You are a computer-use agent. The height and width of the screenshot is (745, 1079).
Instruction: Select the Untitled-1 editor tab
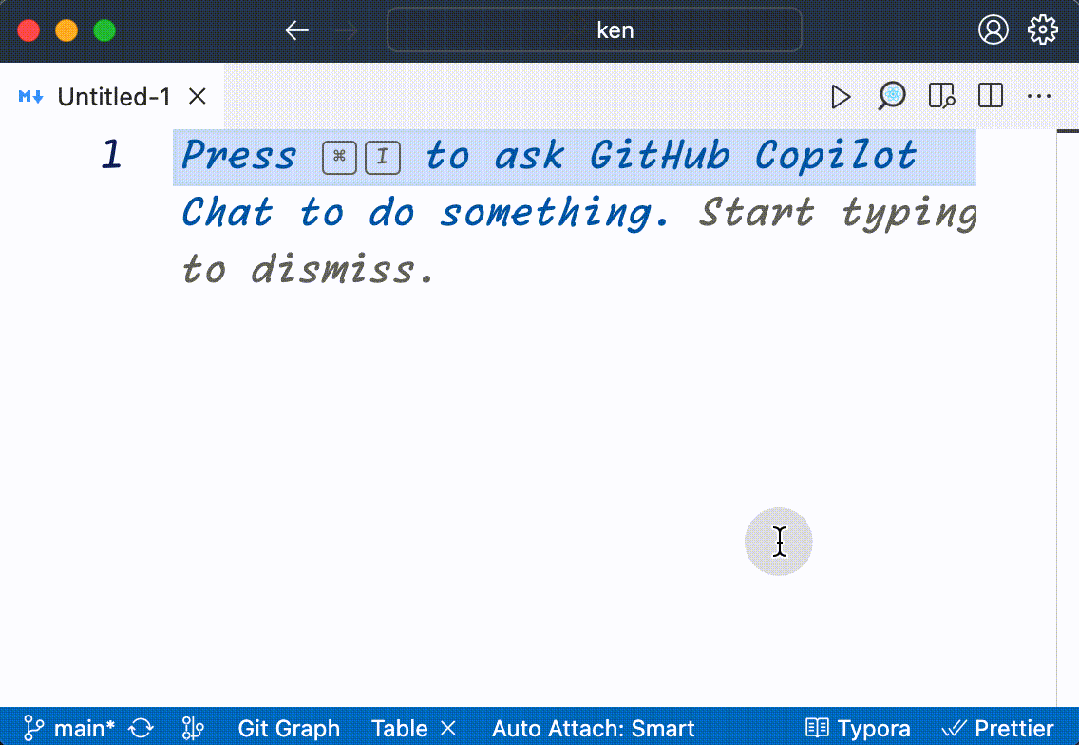point(112,96)
